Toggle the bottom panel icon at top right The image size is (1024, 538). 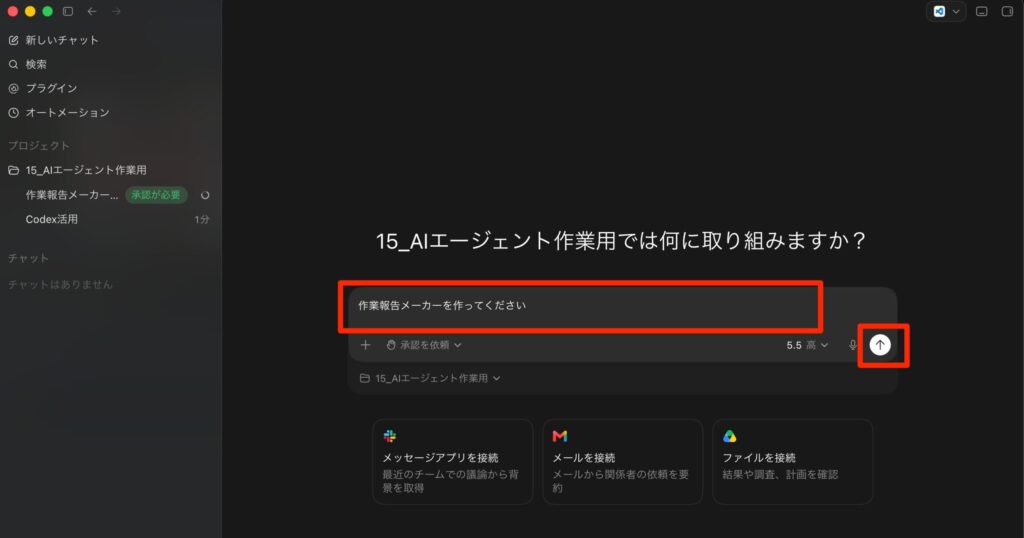pos(982,11)
